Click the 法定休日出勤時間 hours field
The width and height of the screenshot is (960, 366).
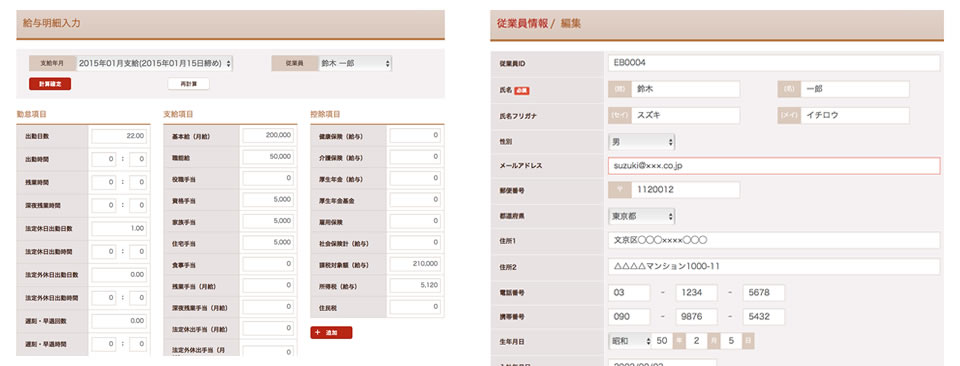(x=103, y=252)
